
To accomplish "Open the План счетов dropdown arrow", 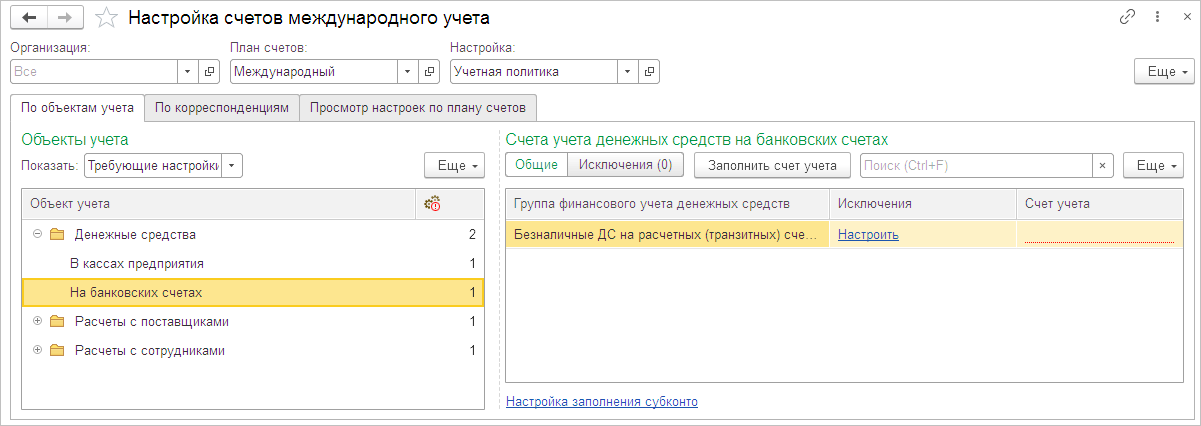I will coord(408,72).
